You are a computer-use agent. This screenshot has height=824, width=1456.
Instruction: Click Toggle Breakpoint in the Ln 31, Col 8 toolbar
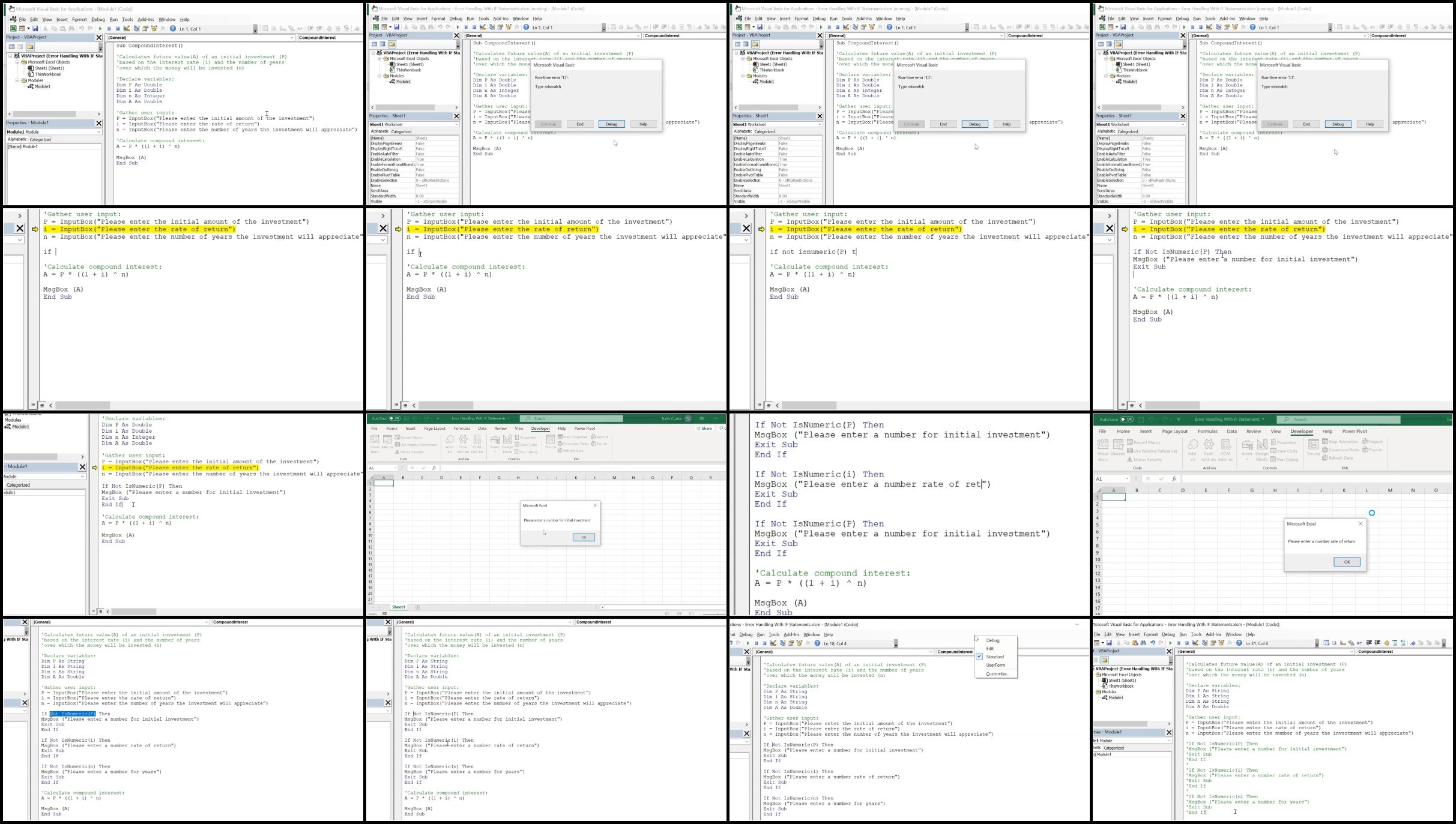1386,643
